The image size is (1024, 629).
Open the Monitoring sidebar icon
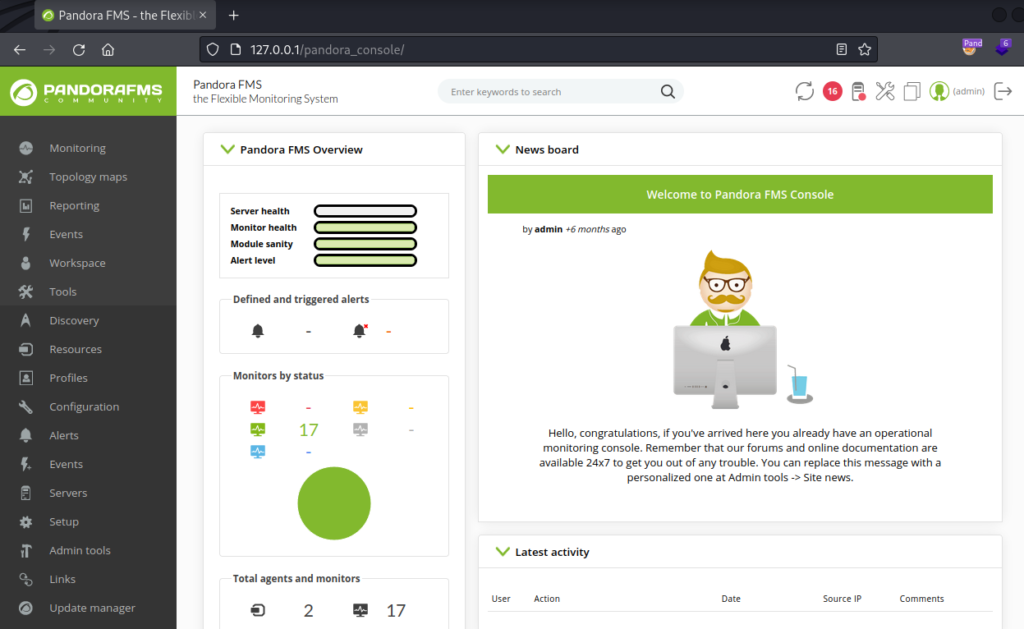pyautogui.click(x=25, y=148)
